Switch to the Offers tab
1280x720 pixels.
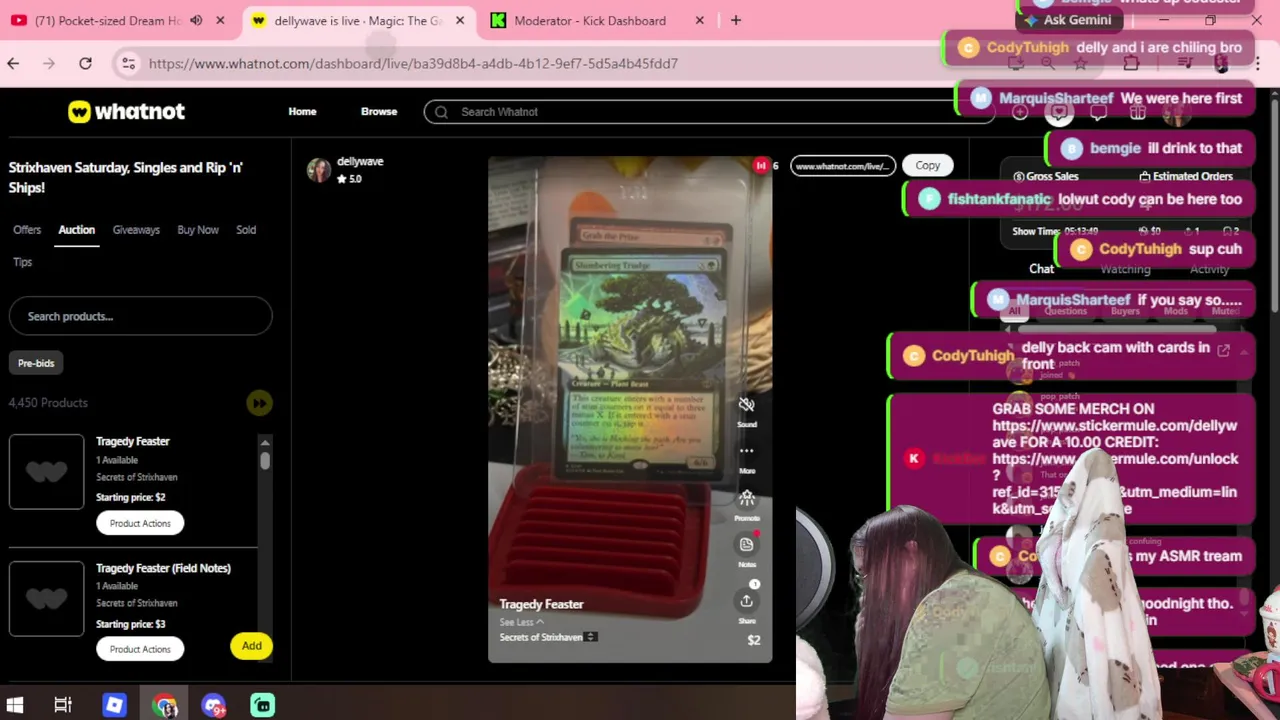point(27,230)
